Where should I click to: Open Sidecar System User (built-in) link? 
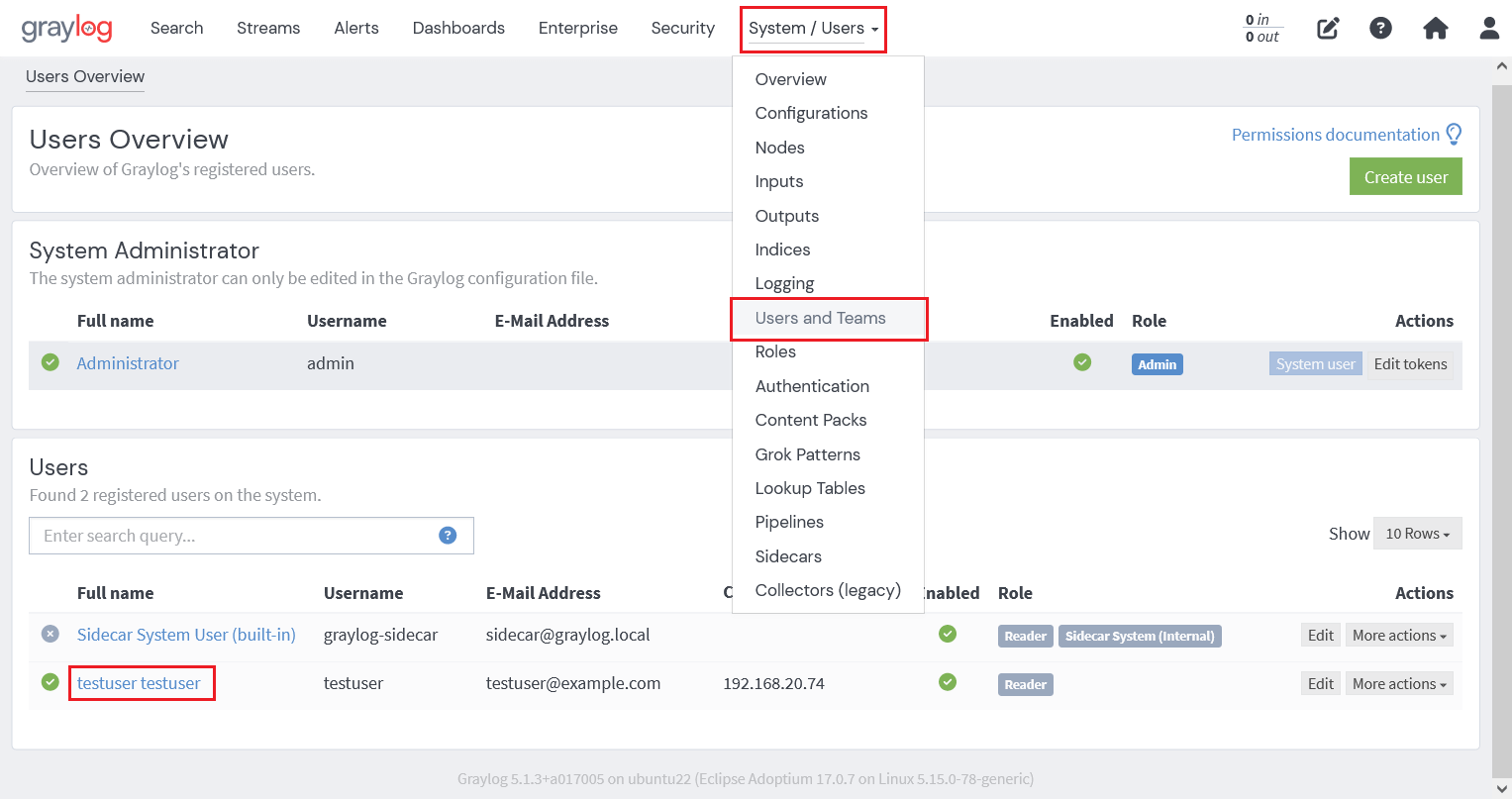click(186, 635)
